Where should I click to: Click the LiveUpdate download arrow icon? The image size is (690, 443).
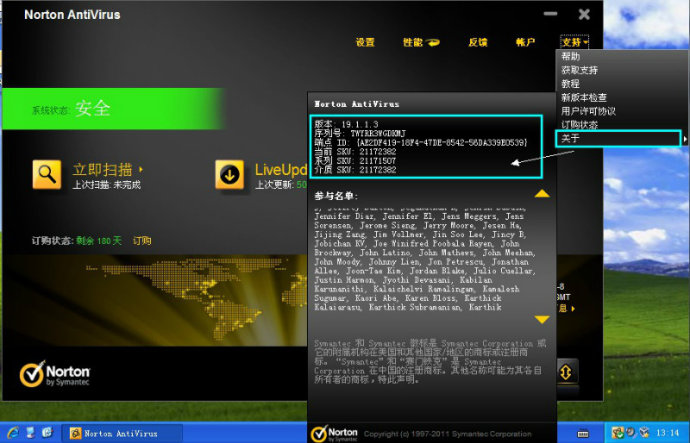pyautogui.click(x=229, y=175)
